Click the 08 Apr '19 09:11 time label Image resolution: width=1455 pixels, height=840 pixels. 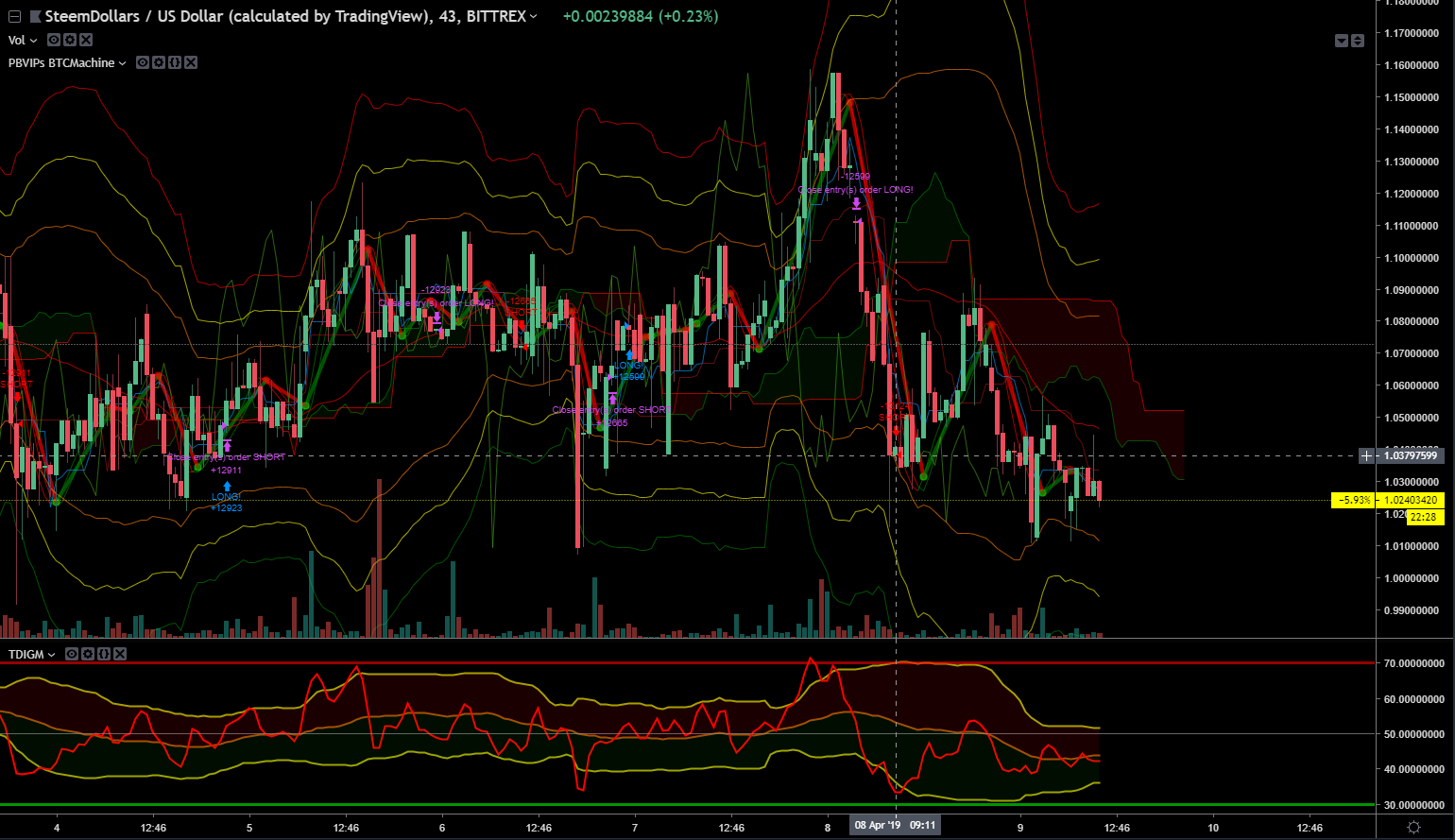(895, 825)
